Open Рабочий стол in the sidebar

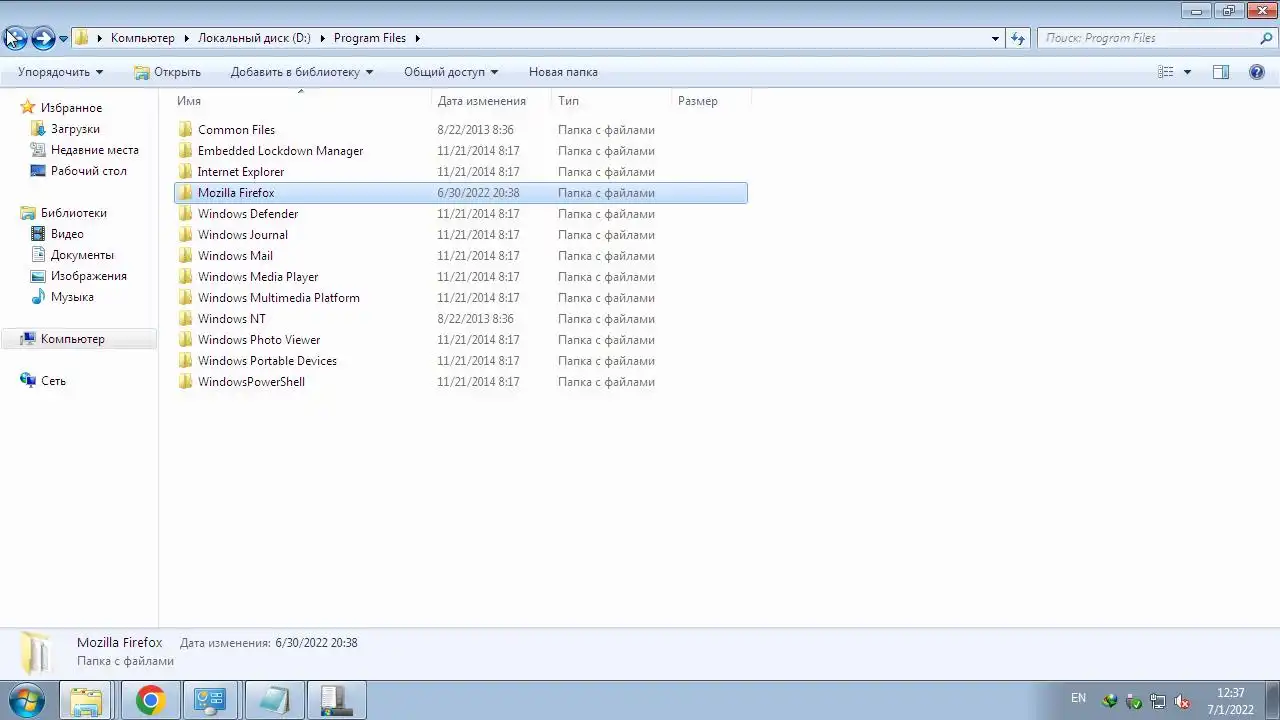pyautogui.click(x=88, y=171)
